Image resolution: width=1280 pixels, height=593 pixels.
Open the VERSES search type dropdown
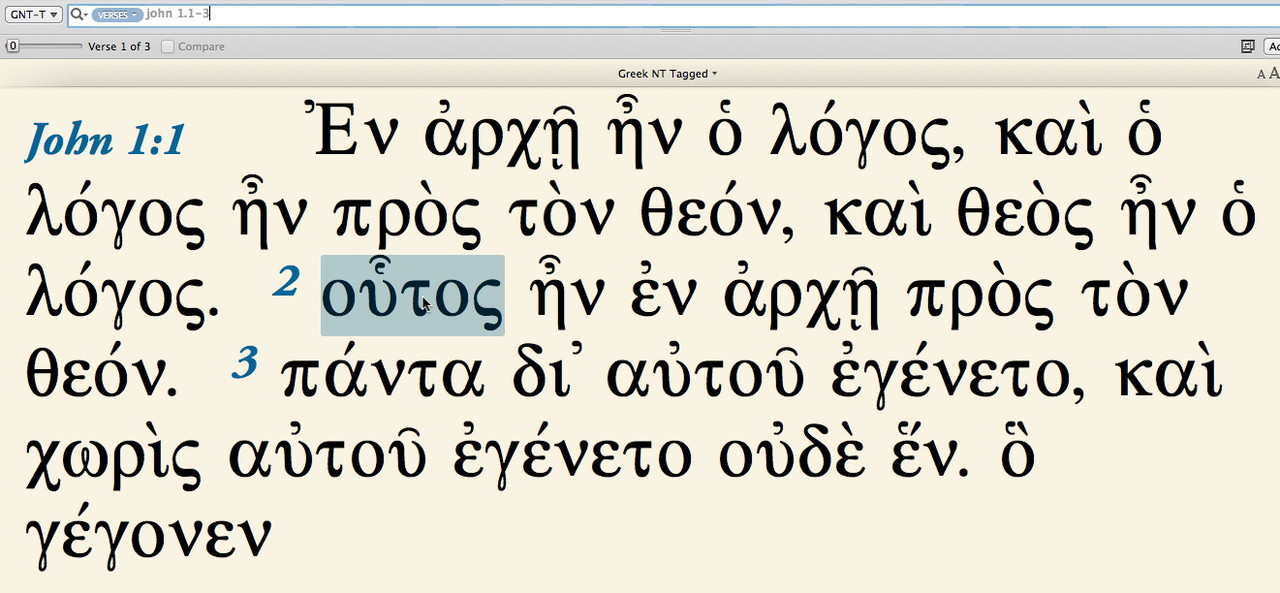116,15
